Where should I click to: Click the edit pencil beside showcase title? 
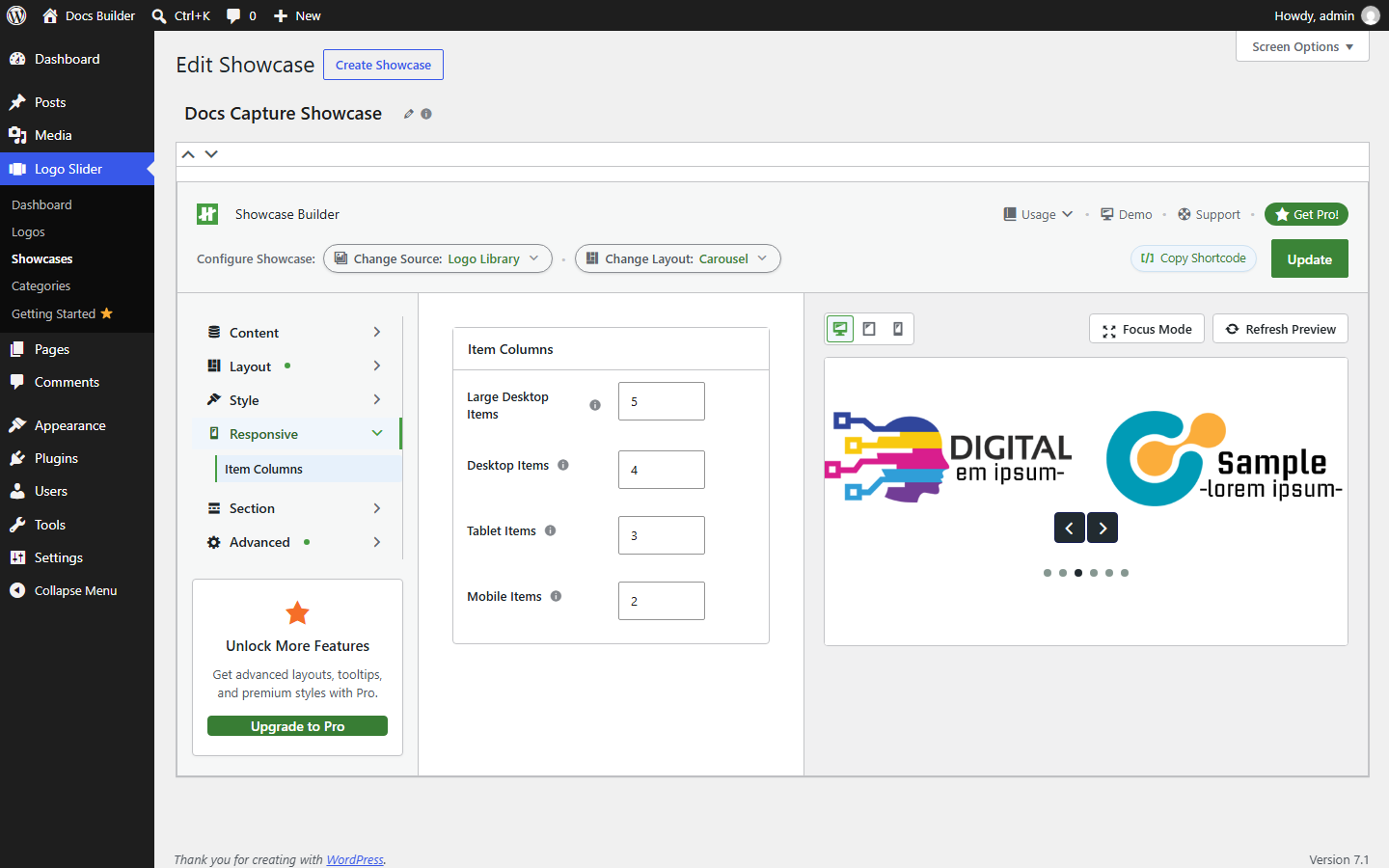409,114
